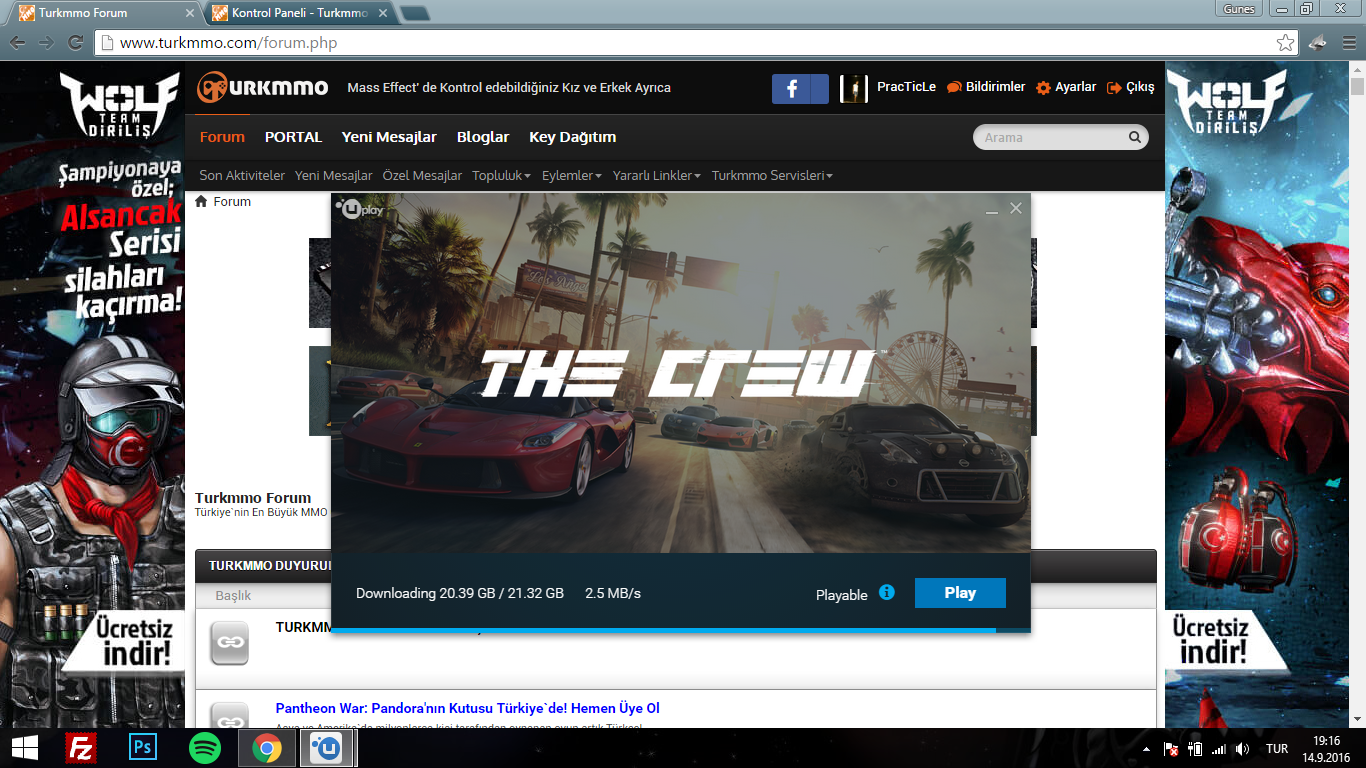
Task: Expand the Eylemler dropdown
Action: tap(572, 175)
